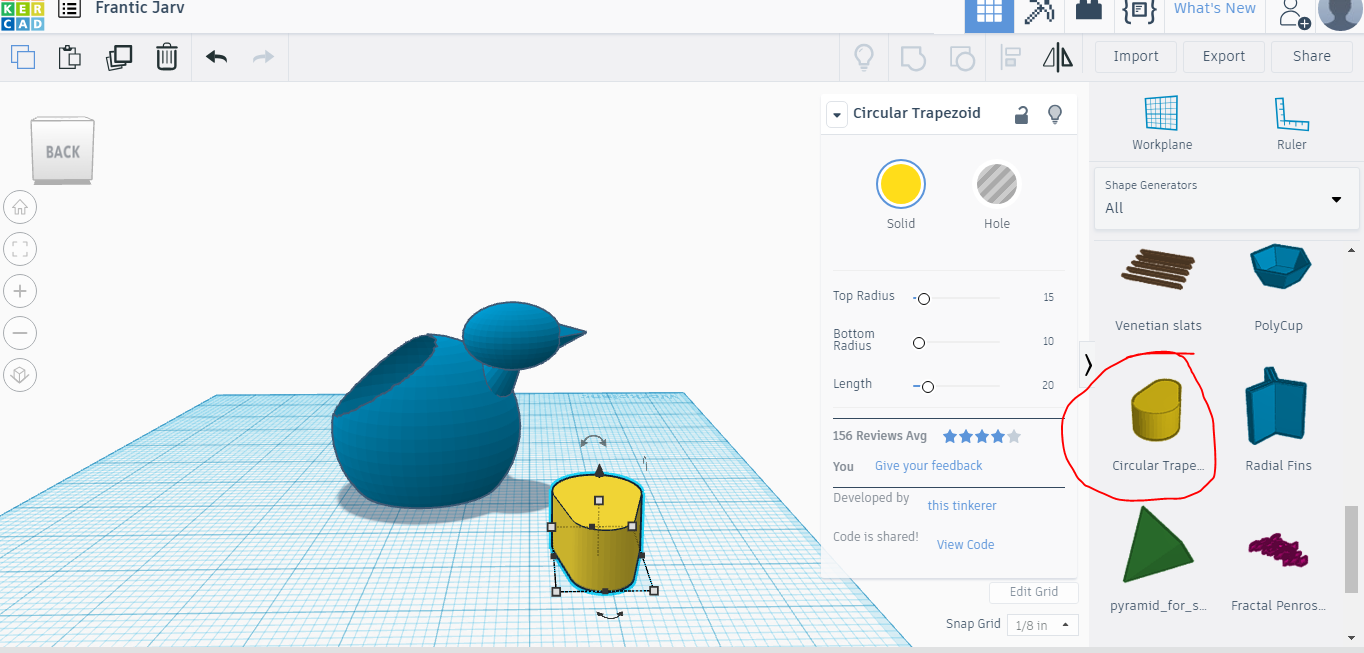This screenshot has width=1364, height=653.
Task: Click the Tinkercad logo
Action: pyautogui.click(x=22, y=14)
